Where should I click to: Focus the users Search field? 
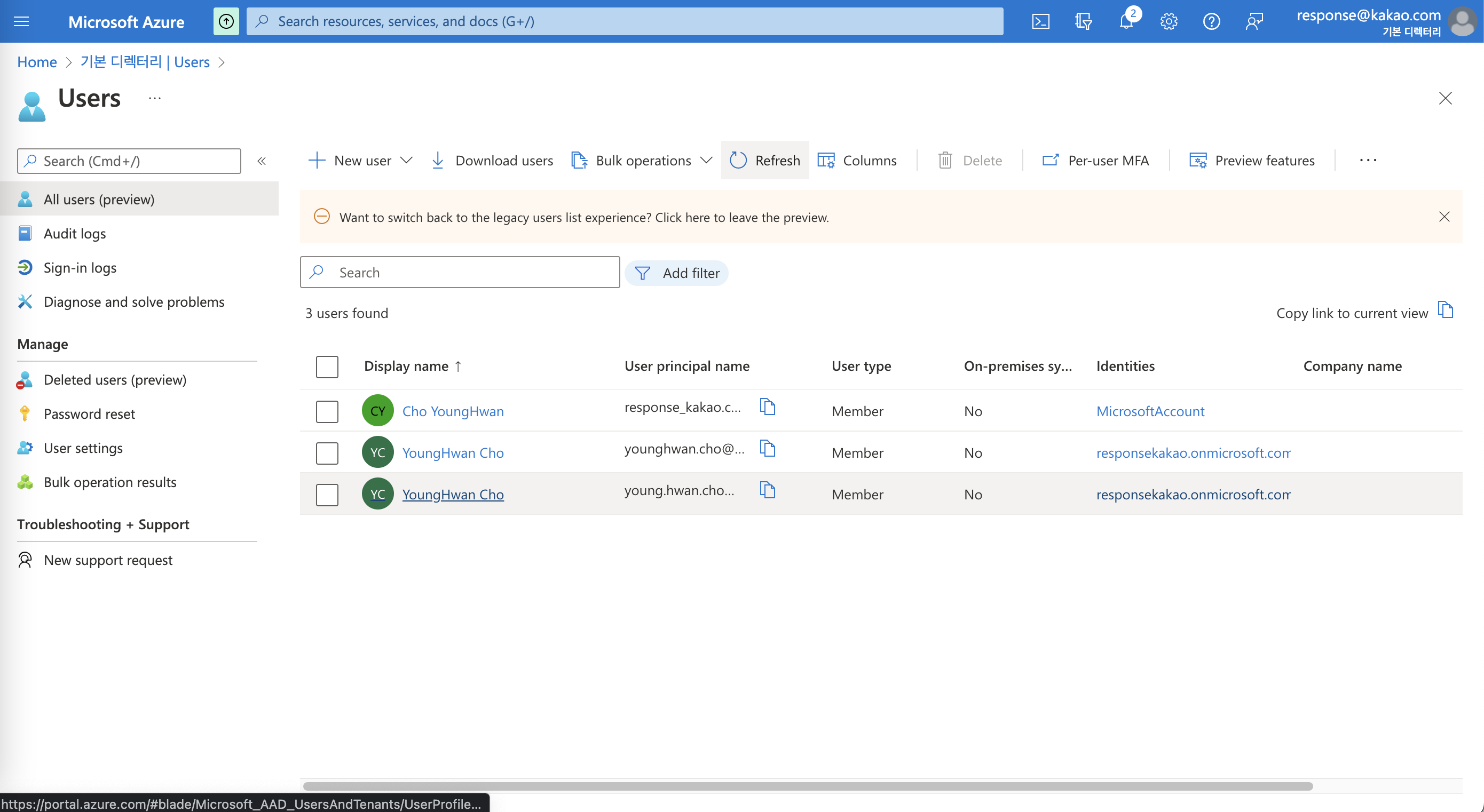[460, 272]
